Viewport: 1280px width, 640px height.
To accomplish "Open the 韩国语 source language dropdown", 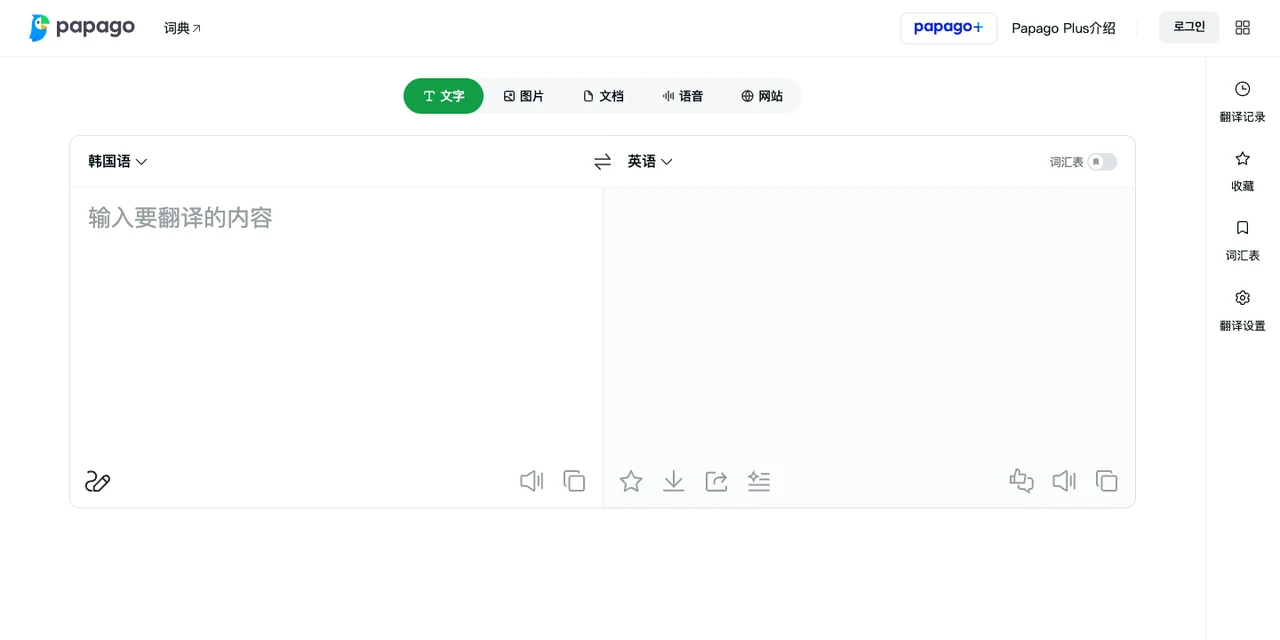I will pos(118,161).
